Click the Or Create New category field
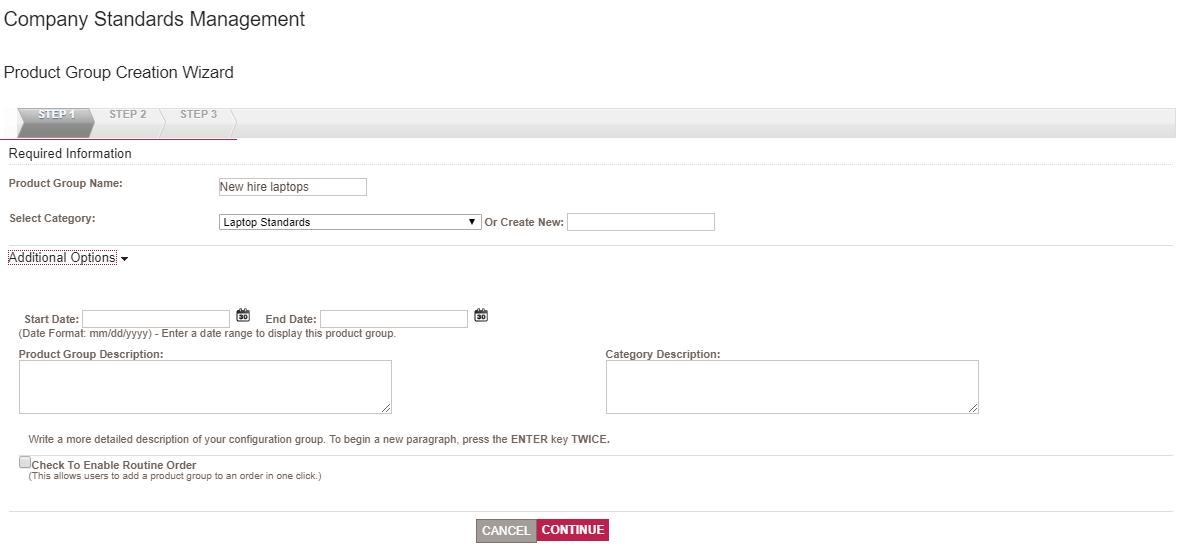Screen dimensions: 1194x553 click(640, 222)
